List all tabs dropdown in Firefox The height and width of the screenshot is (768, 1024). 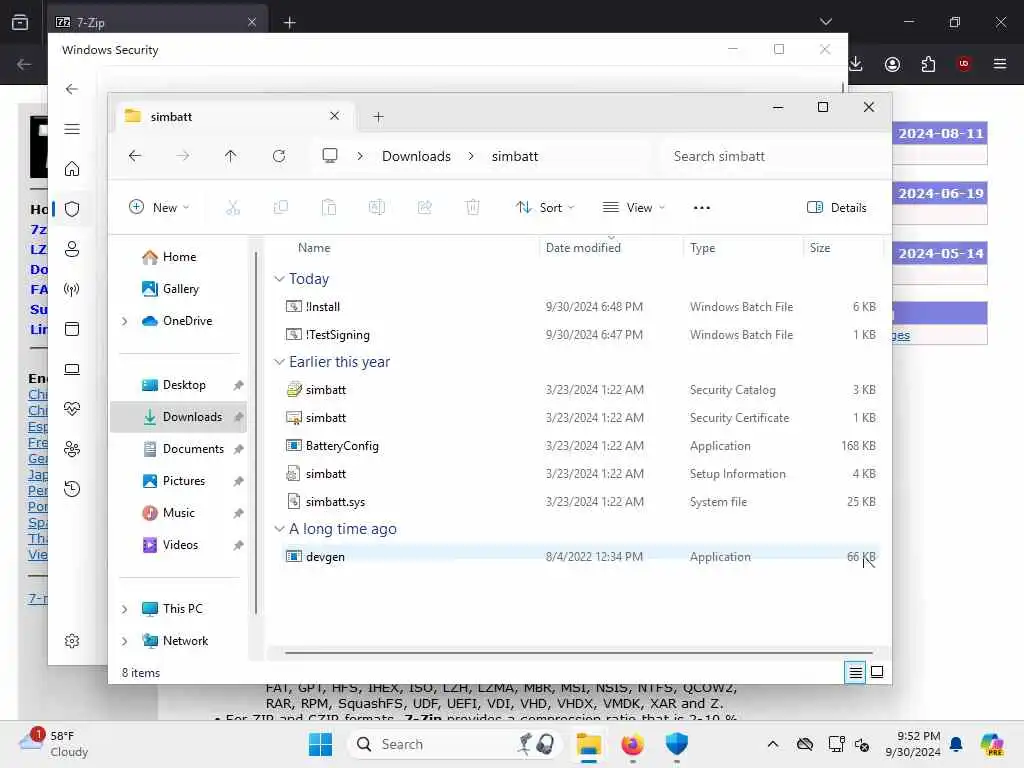tap(825, 22)
